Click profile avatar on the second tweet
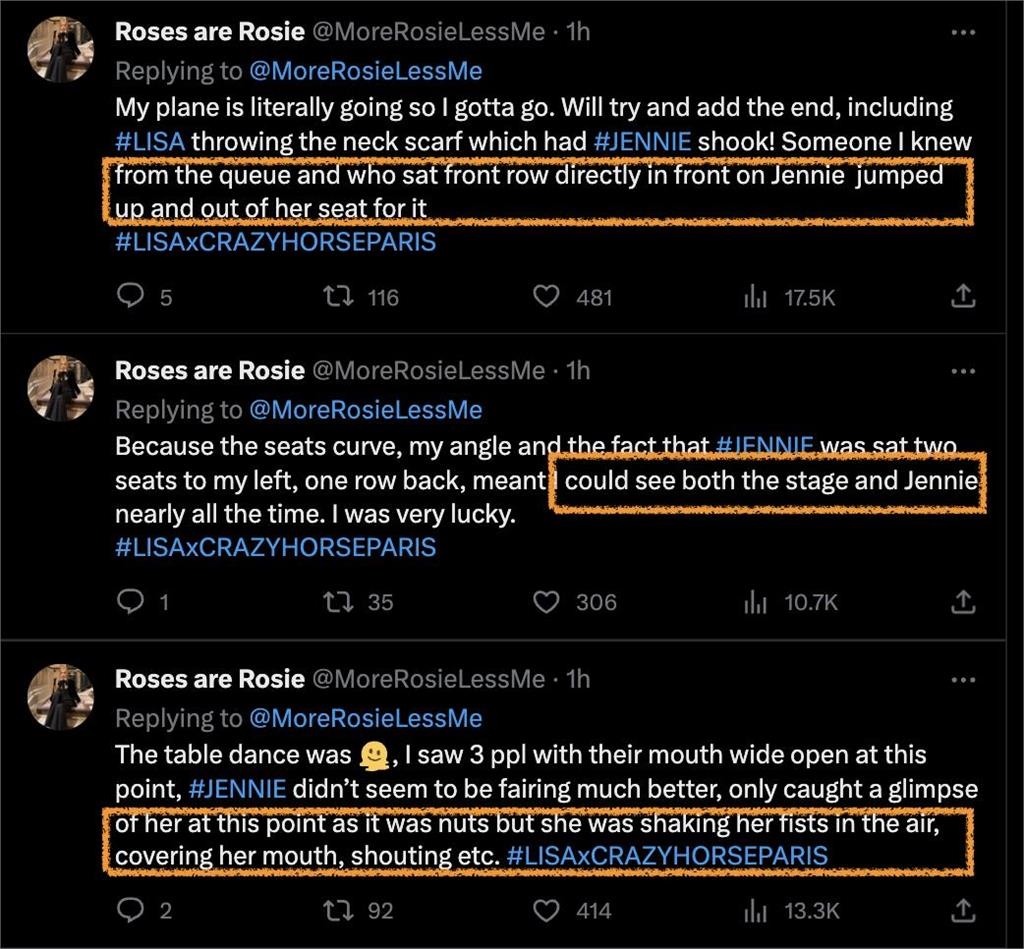The width and height of the screenshot is (1024, 949). pyautogui.click(x=60, y=388)
